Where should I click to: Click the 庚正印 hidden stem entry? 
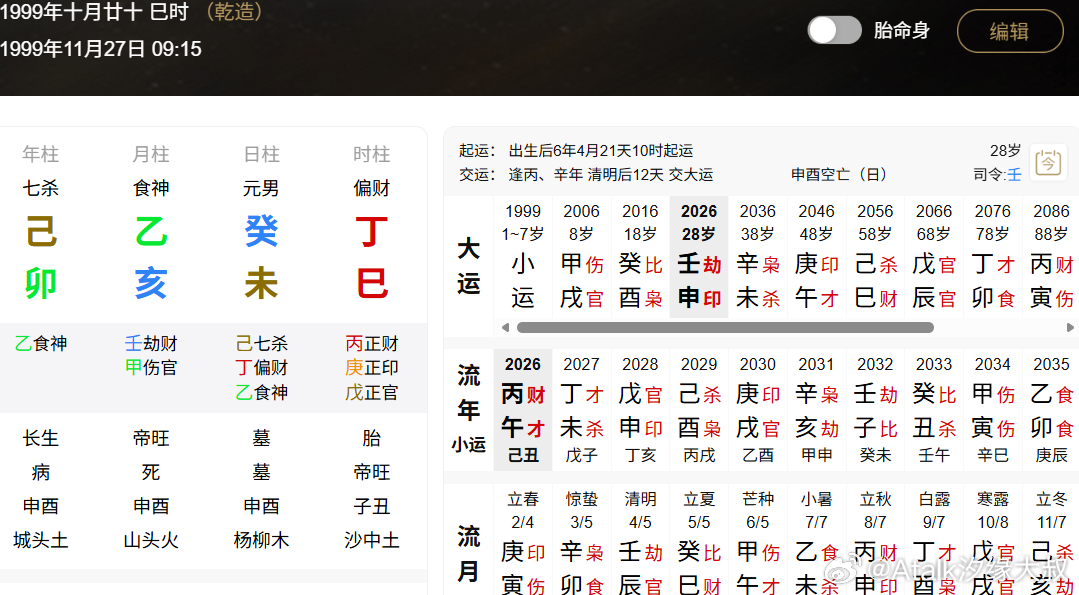tap(372, 367)
